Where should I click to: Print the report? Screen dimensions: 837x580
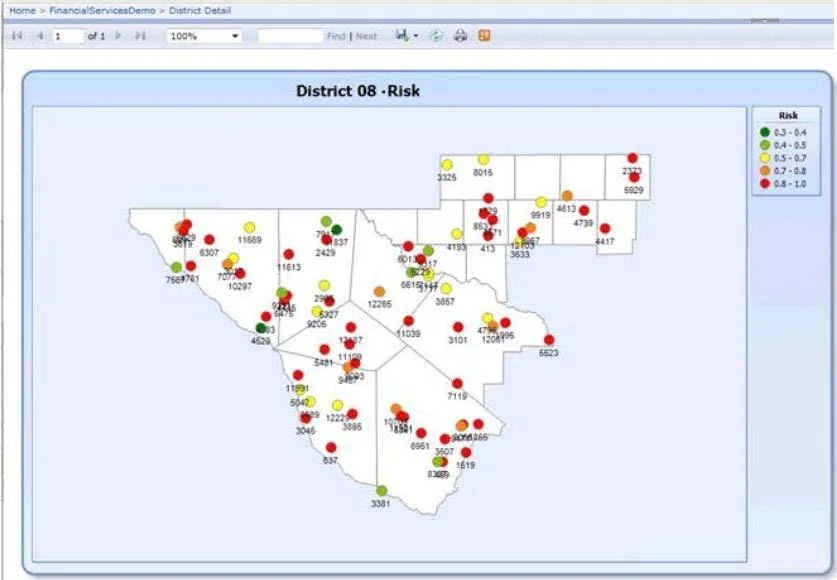(x=460, y=36)
